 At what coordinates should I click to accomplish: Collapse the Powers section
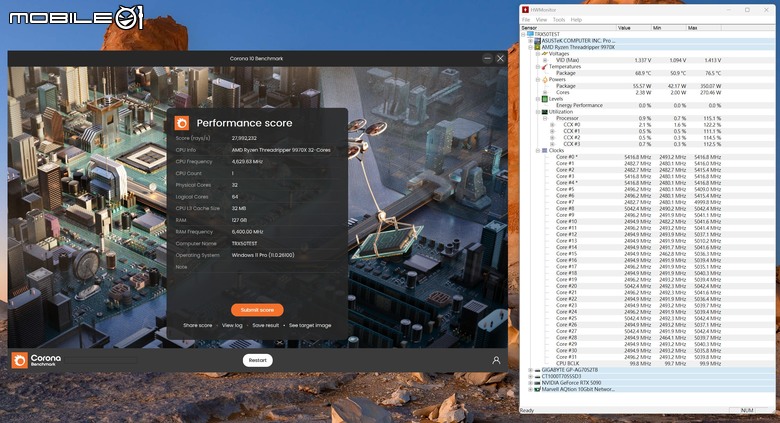click(538, 80)
